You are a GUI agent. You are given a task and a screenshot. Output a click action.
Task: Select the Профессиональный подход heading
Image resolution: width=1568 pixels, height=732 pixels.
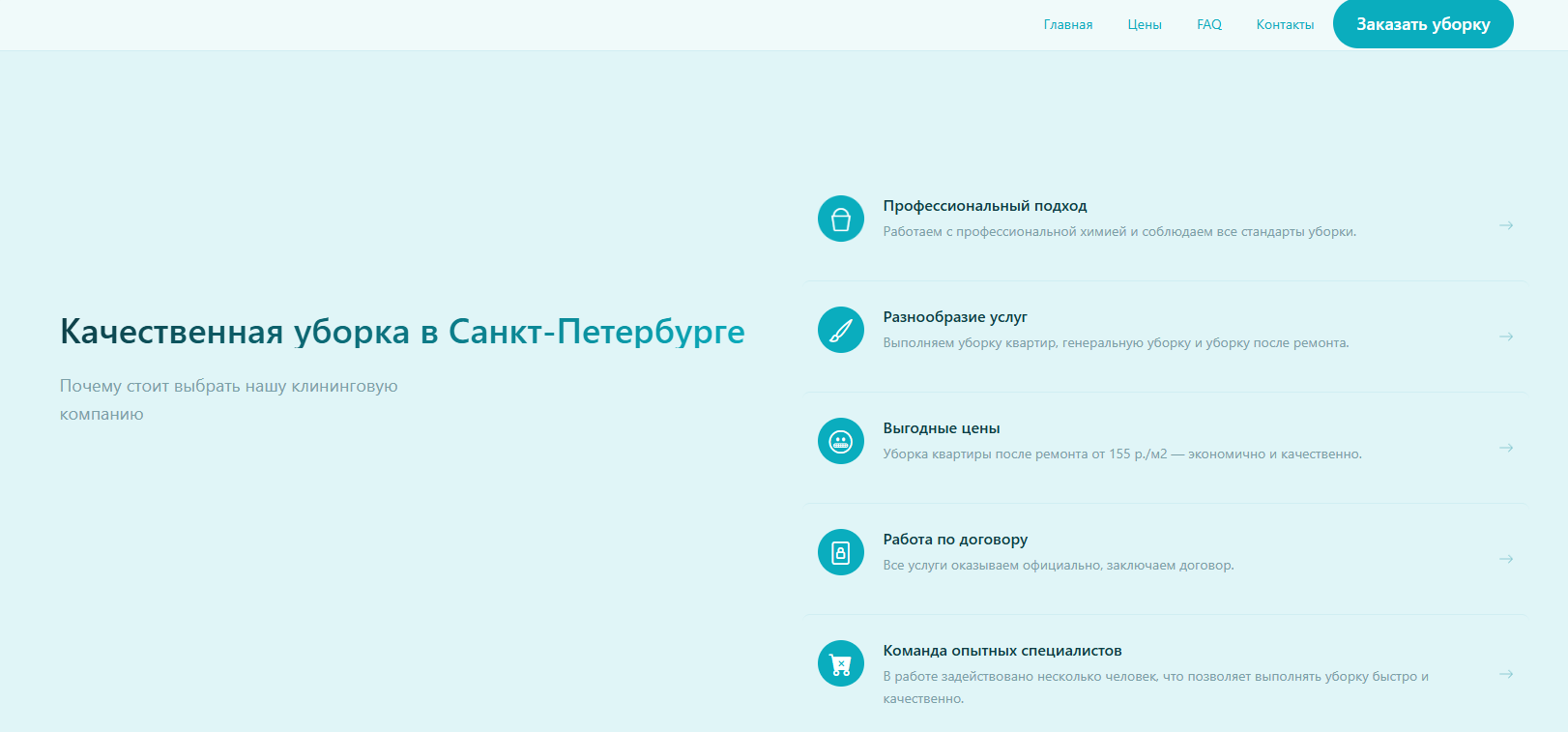[984, 206]
